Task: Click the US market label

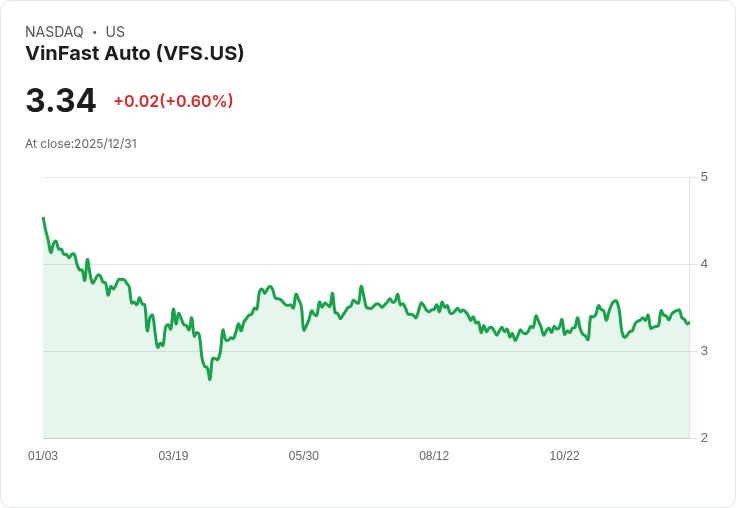Action: 115,32
